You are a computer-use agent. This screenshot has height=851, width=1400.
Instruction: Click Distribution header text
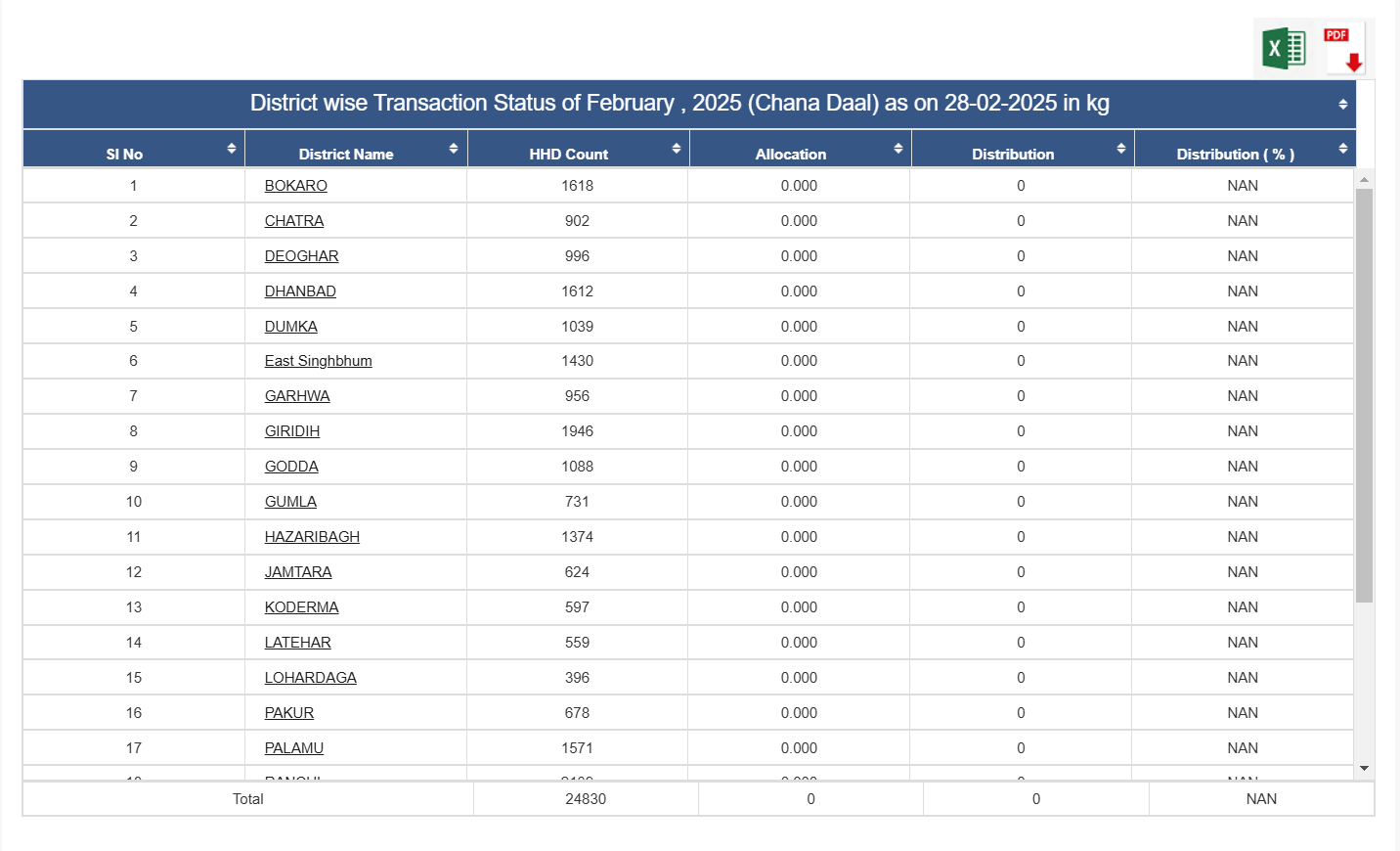tap(1013, 155)
